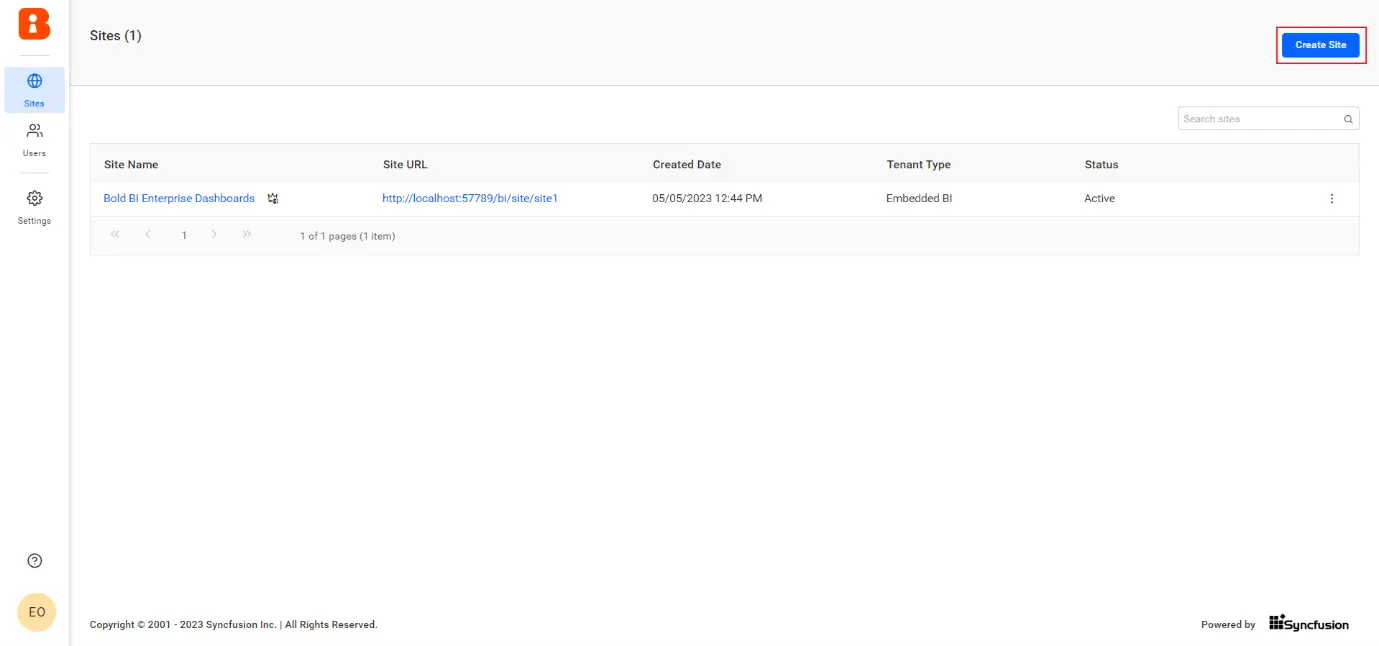
Task: Go to previous page of pager
Action: tap(148, 235)
